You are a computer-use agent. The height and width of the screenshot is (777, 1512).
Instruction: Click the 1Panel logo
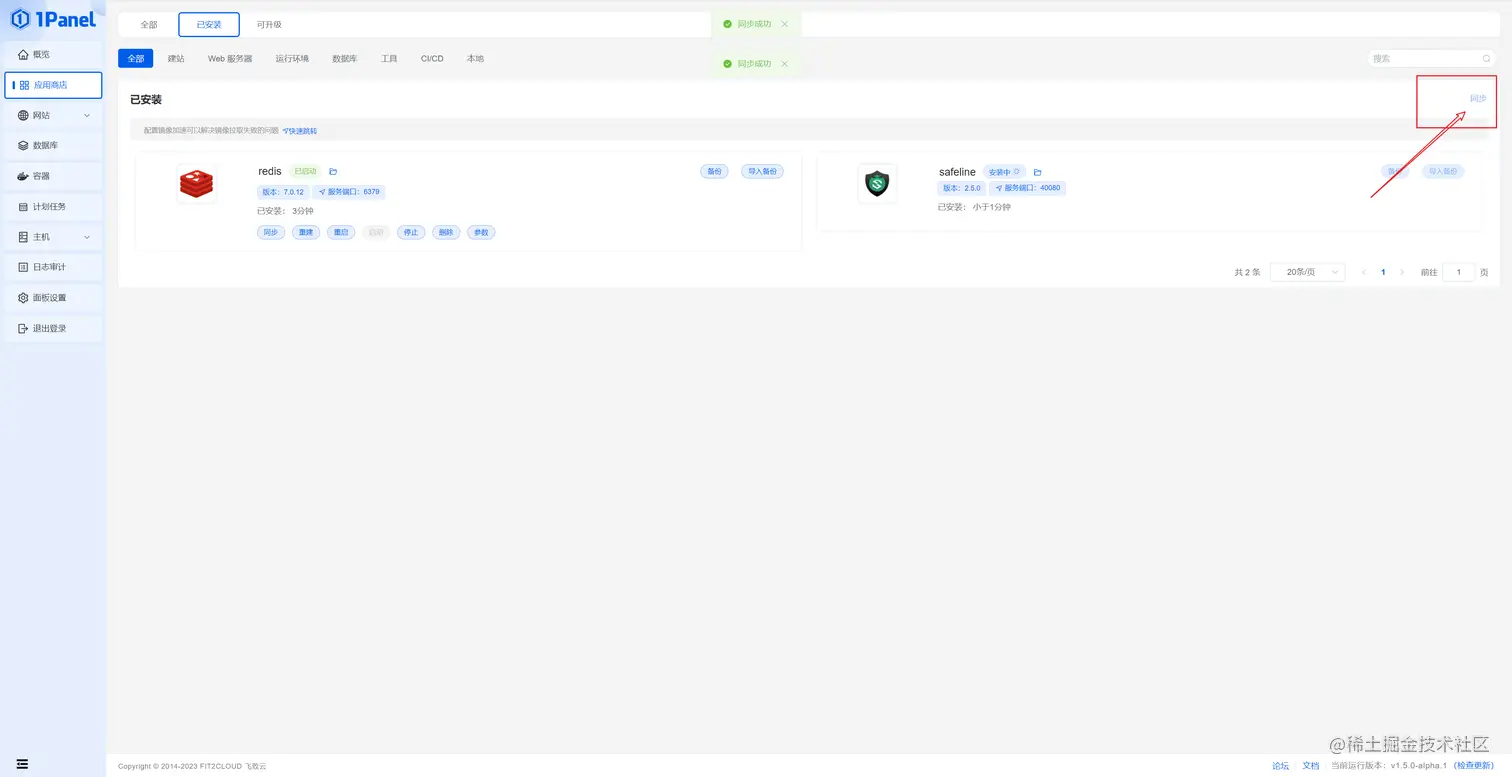pos(53,19)
